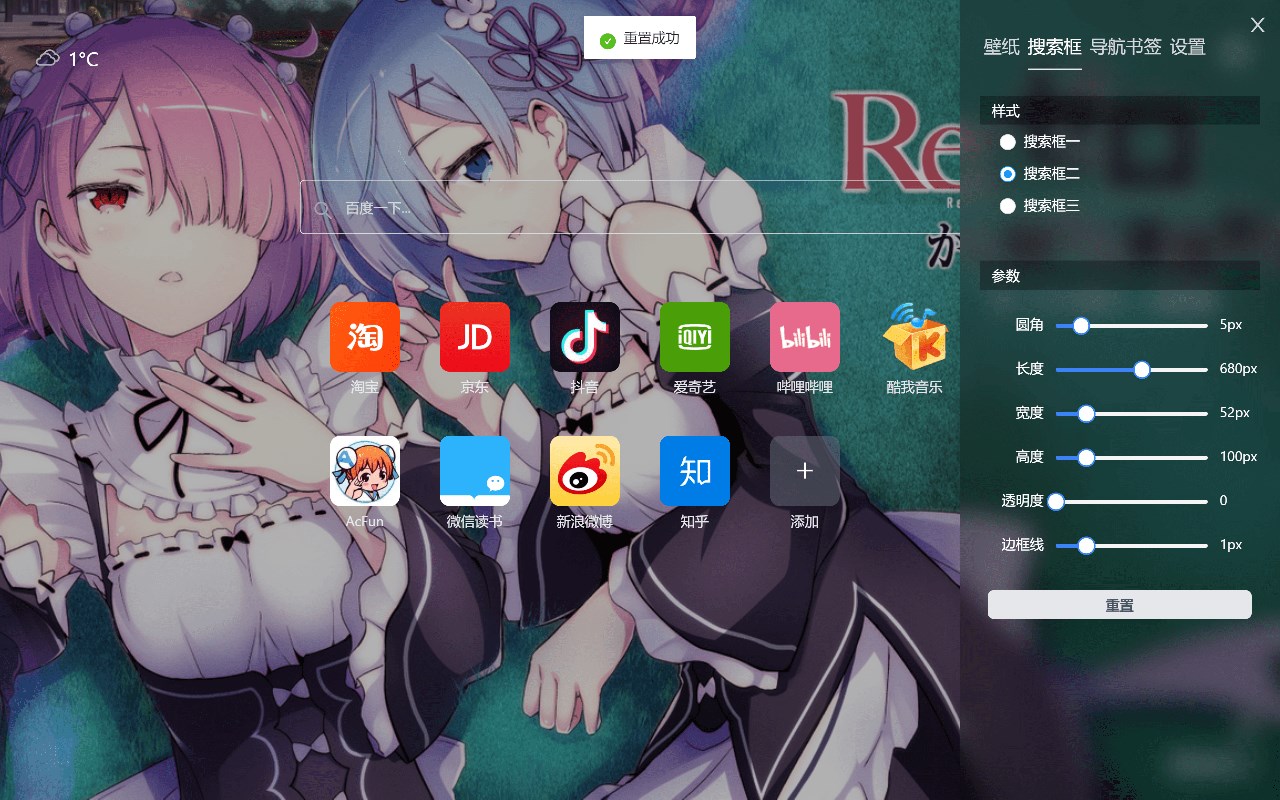Viewport: 1280px width, 800px height.
Task: Launch the 抖音 shortcut icon
Action: click(x=585, y=337)
